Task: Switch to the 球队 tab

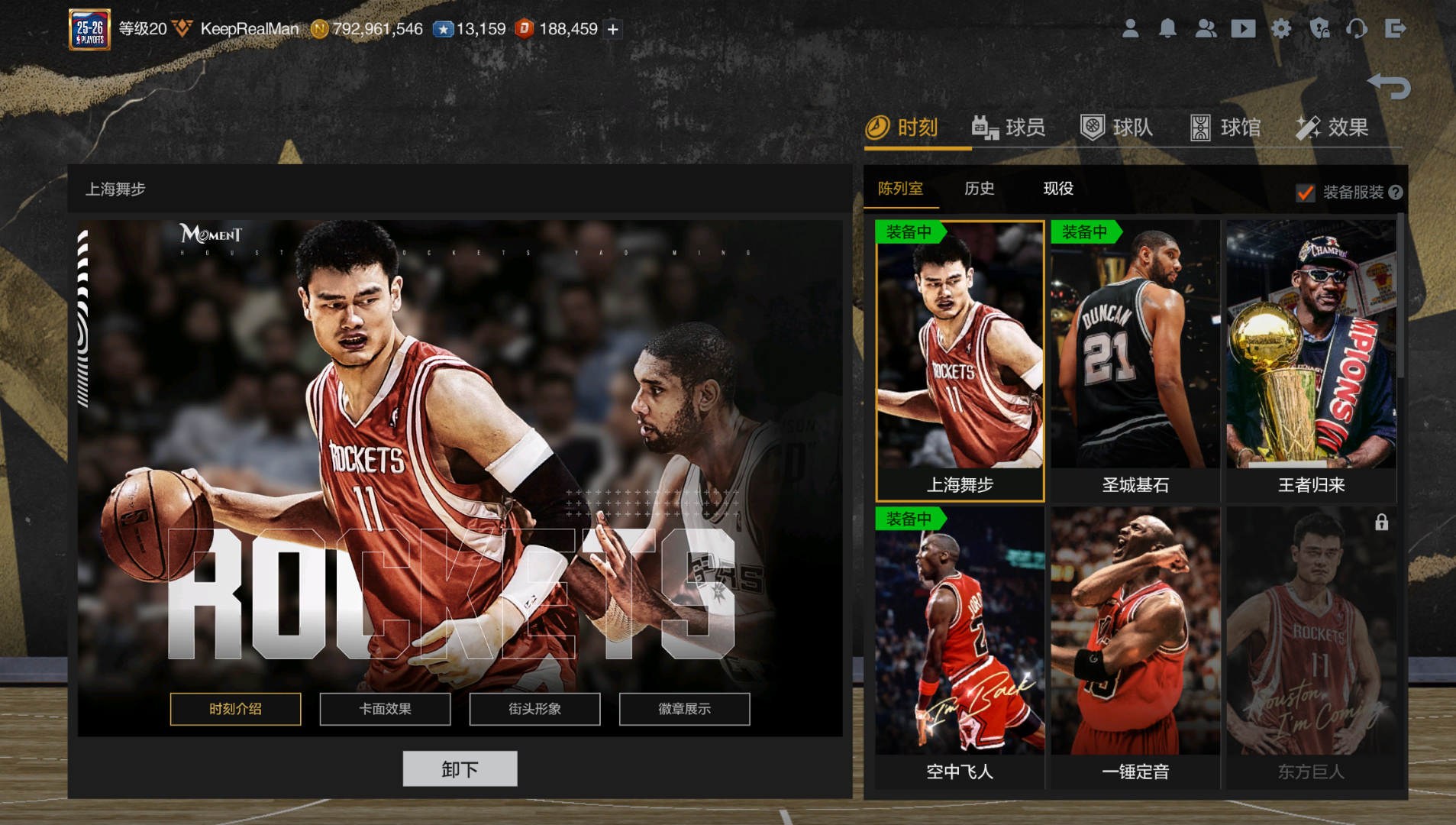Action: click(x=1116, y=128)
